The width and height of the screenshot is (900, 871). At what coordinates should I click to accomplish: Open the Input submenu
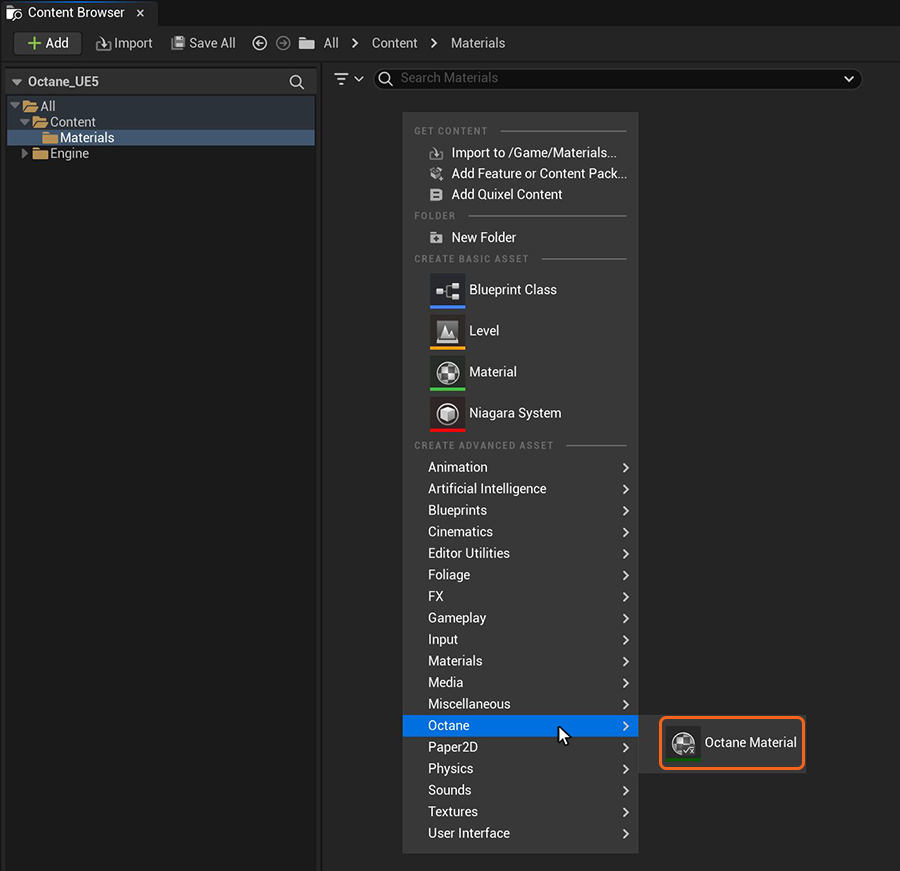point(520,640)
